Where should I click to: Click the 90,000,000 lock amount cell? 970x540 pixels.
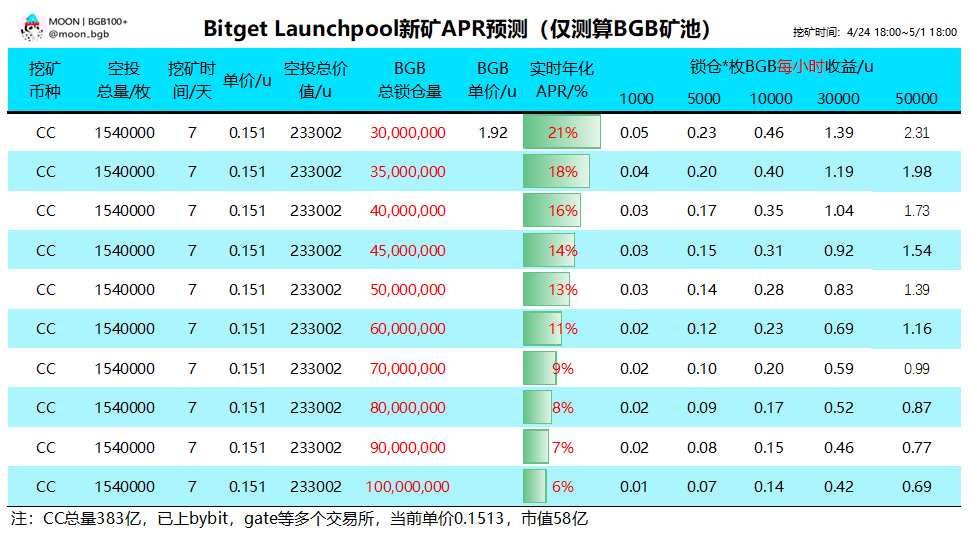coord(408,447)
